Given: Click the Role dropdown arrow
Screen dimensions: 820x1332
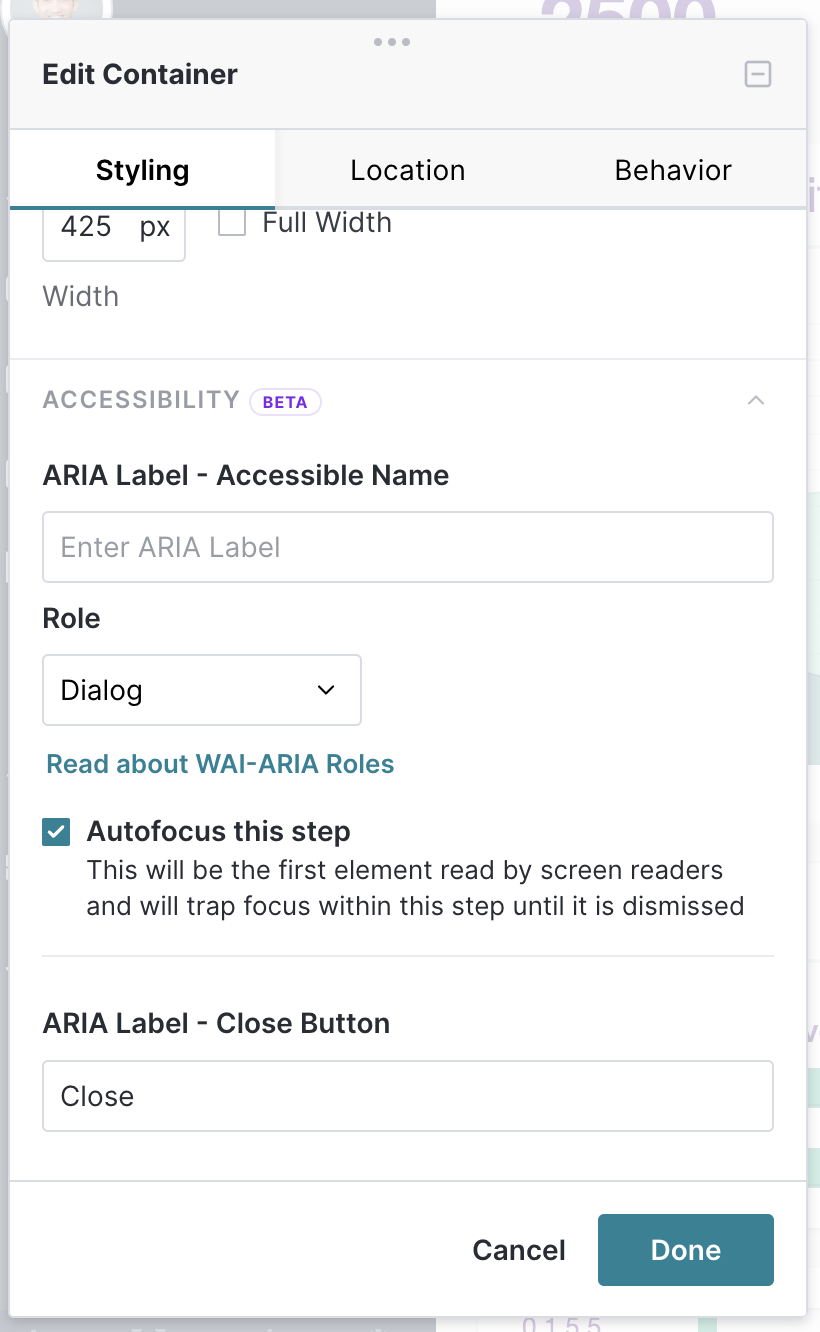Looking at the screenshot, I should point(326,690).
